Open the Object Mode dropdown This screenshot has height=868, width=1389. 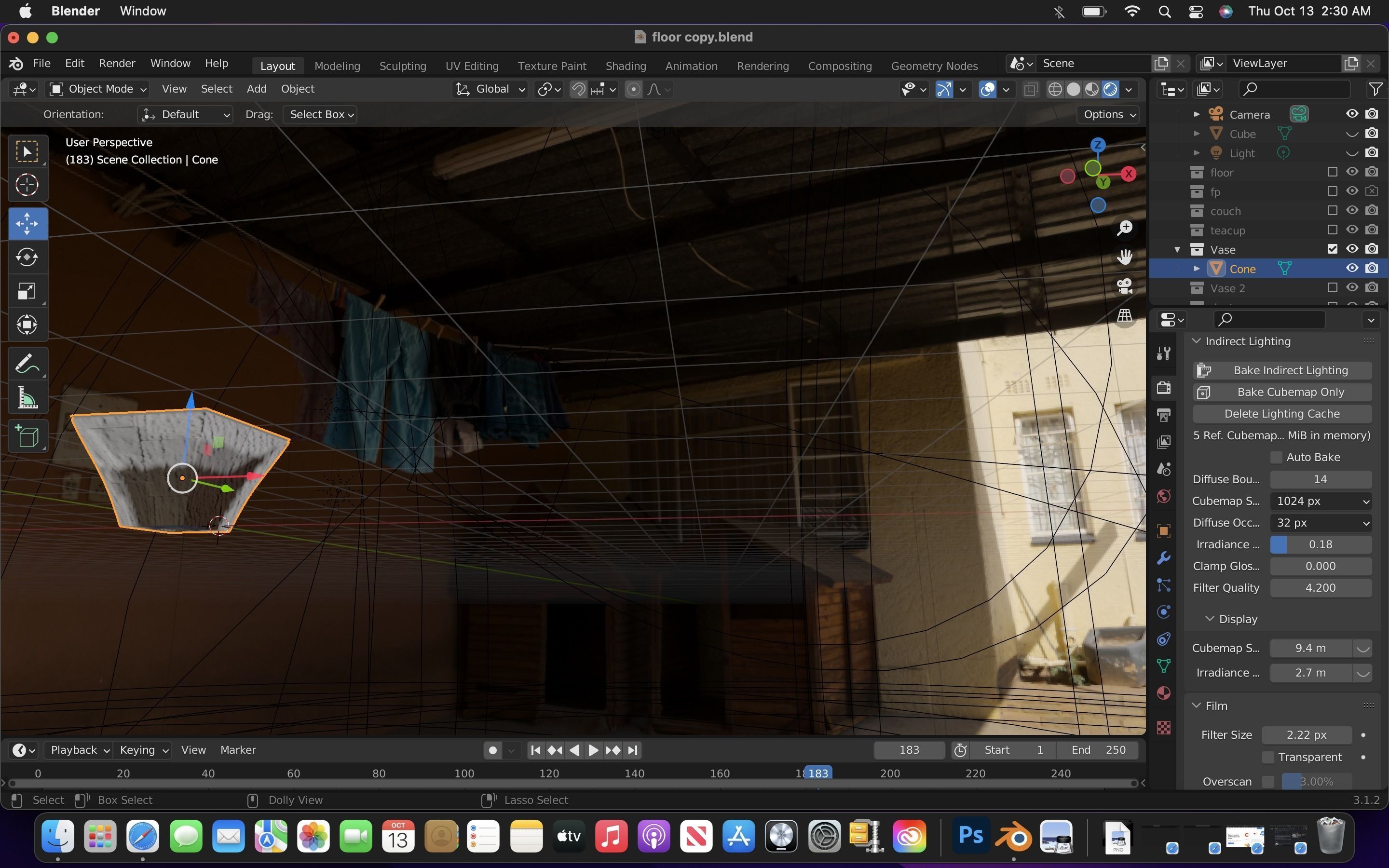[x=97, y=89]
